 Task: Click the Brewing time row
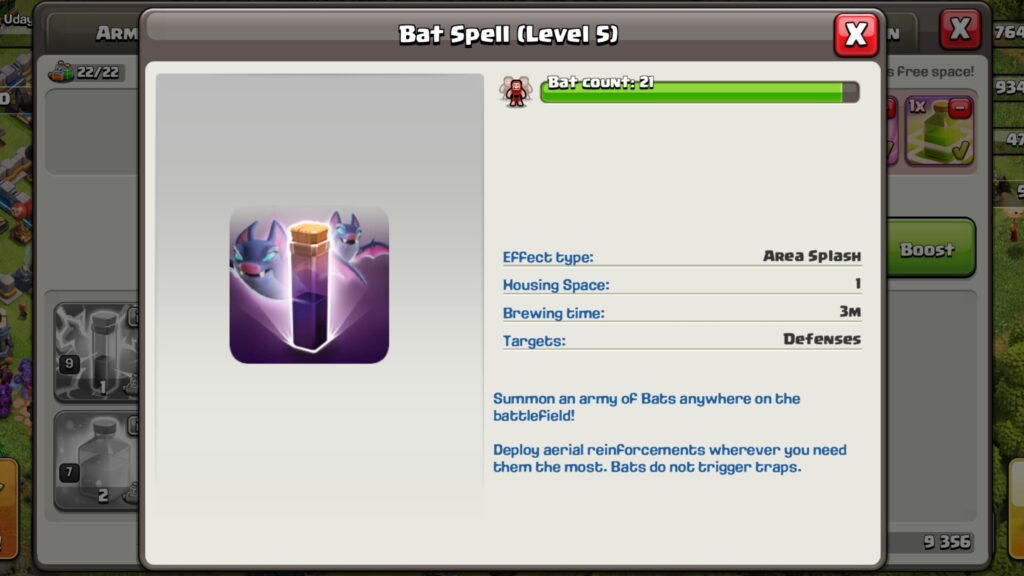tap(682, 313)
